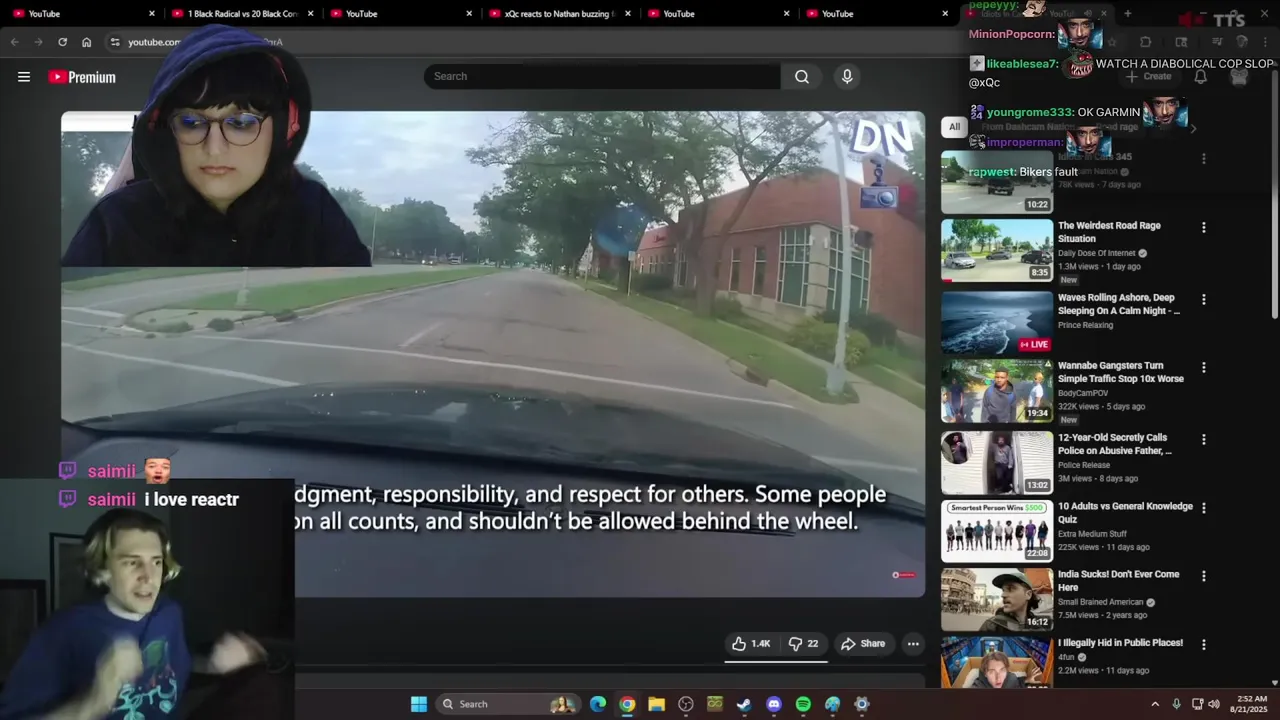Screen dimensions: 1280x720
Task: Open YouTube notifications bell
Action: pyautogui.click(x=1201, y=77)
